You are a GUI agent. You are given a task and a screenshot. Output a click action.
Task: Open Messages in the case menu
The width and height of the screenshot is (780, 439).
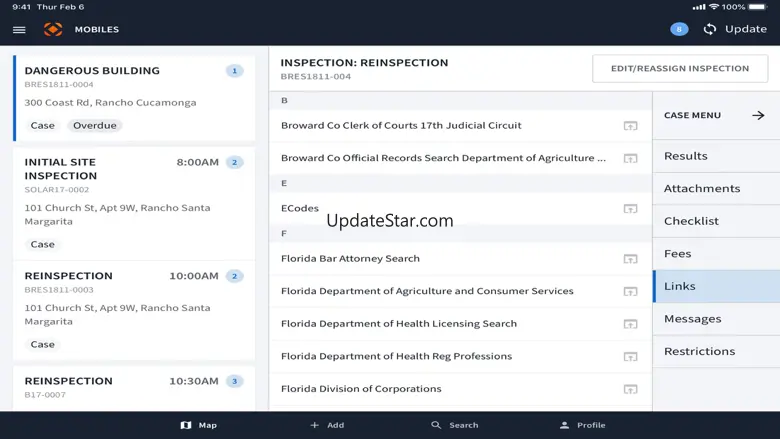(x=716, y=319)
